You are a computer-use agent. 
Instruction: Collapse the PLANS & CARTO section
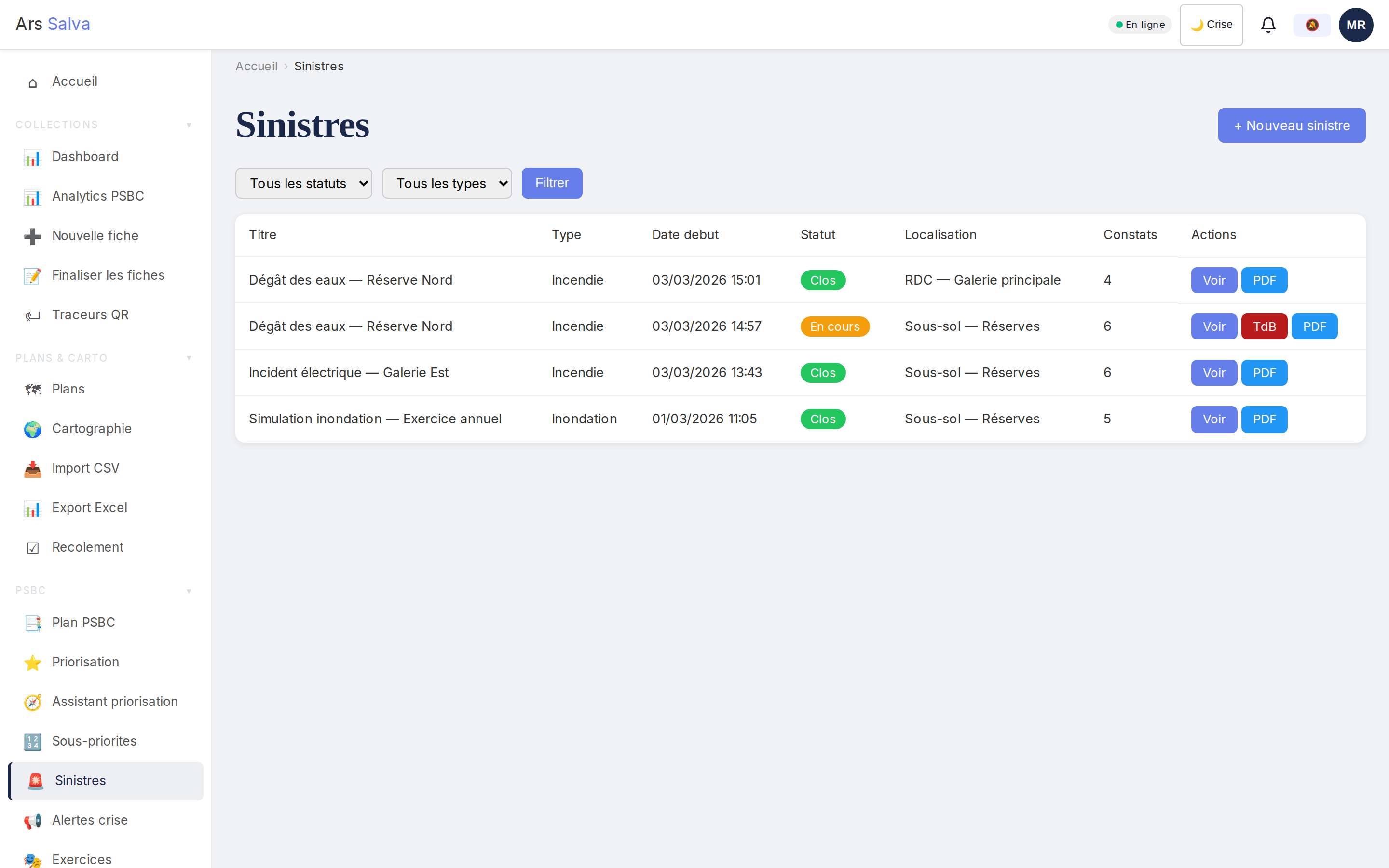(189, 358)
